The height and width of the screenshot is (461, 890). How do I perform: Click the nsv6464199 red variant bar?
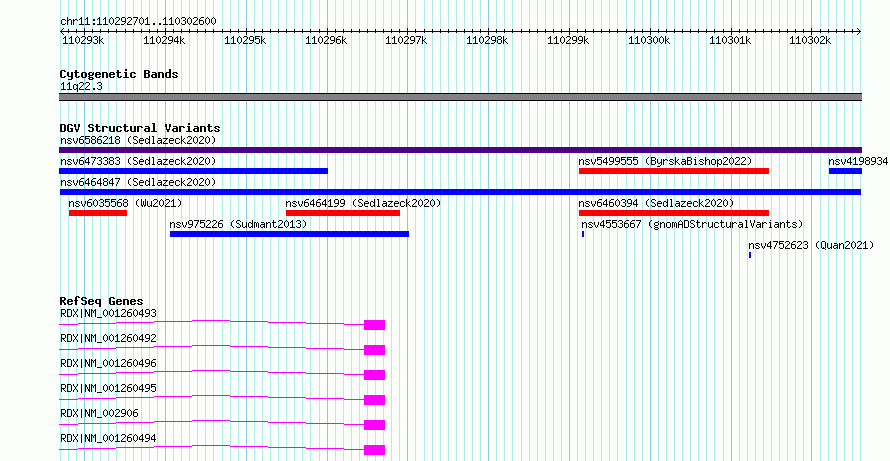pos(343,213)
